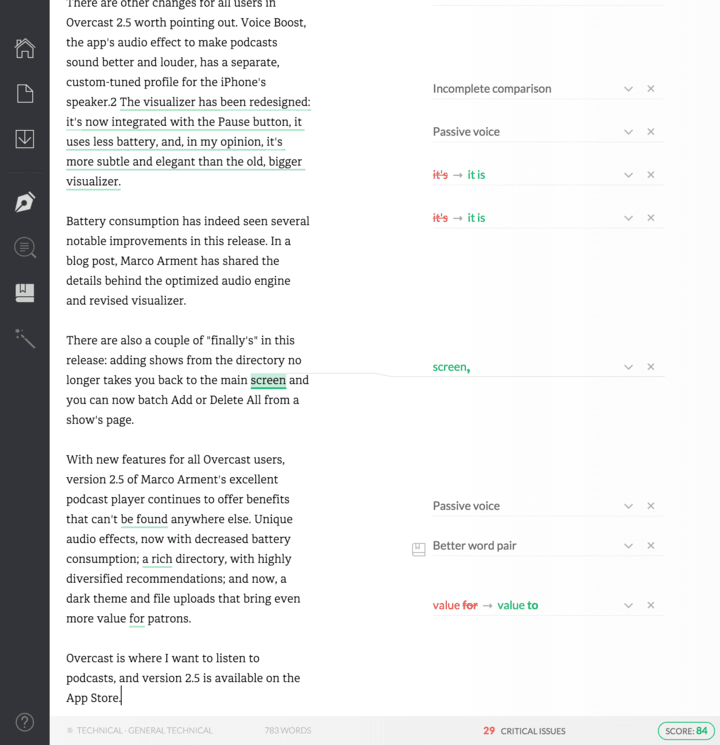The width and height of the screenshot is (720, 745).
Task: Open the book icon in the sidebar
Action: [x=25, y=292]
